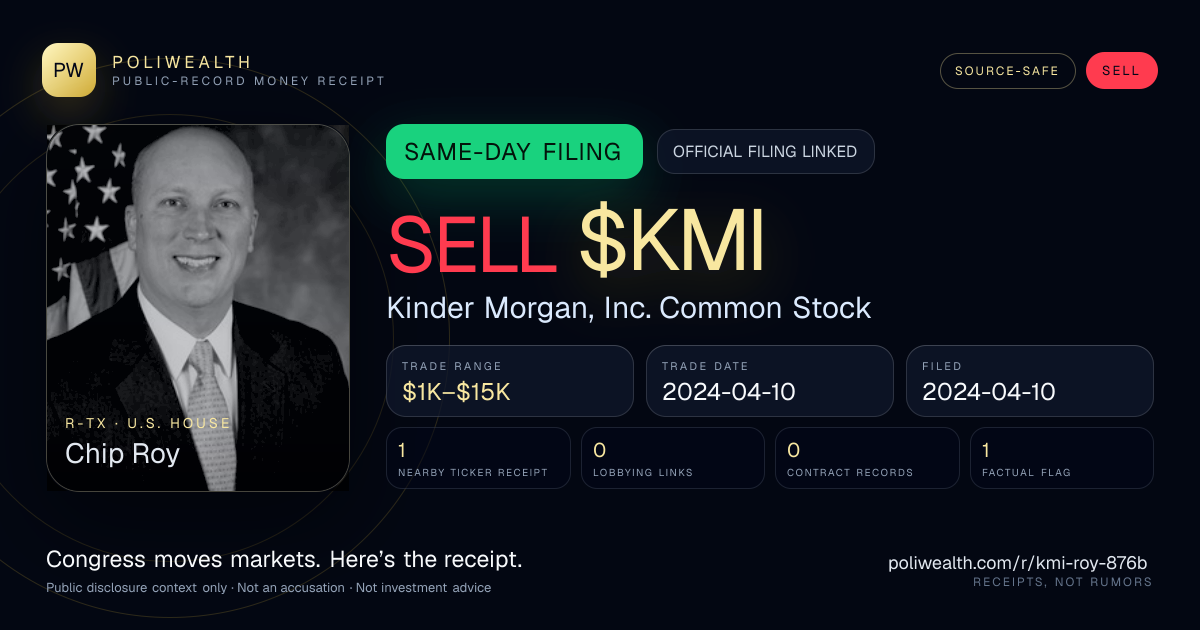Select the Trade Date 2024-04-10 card
This screenshot has height=630, width=1200.
[x=770, y=381]
